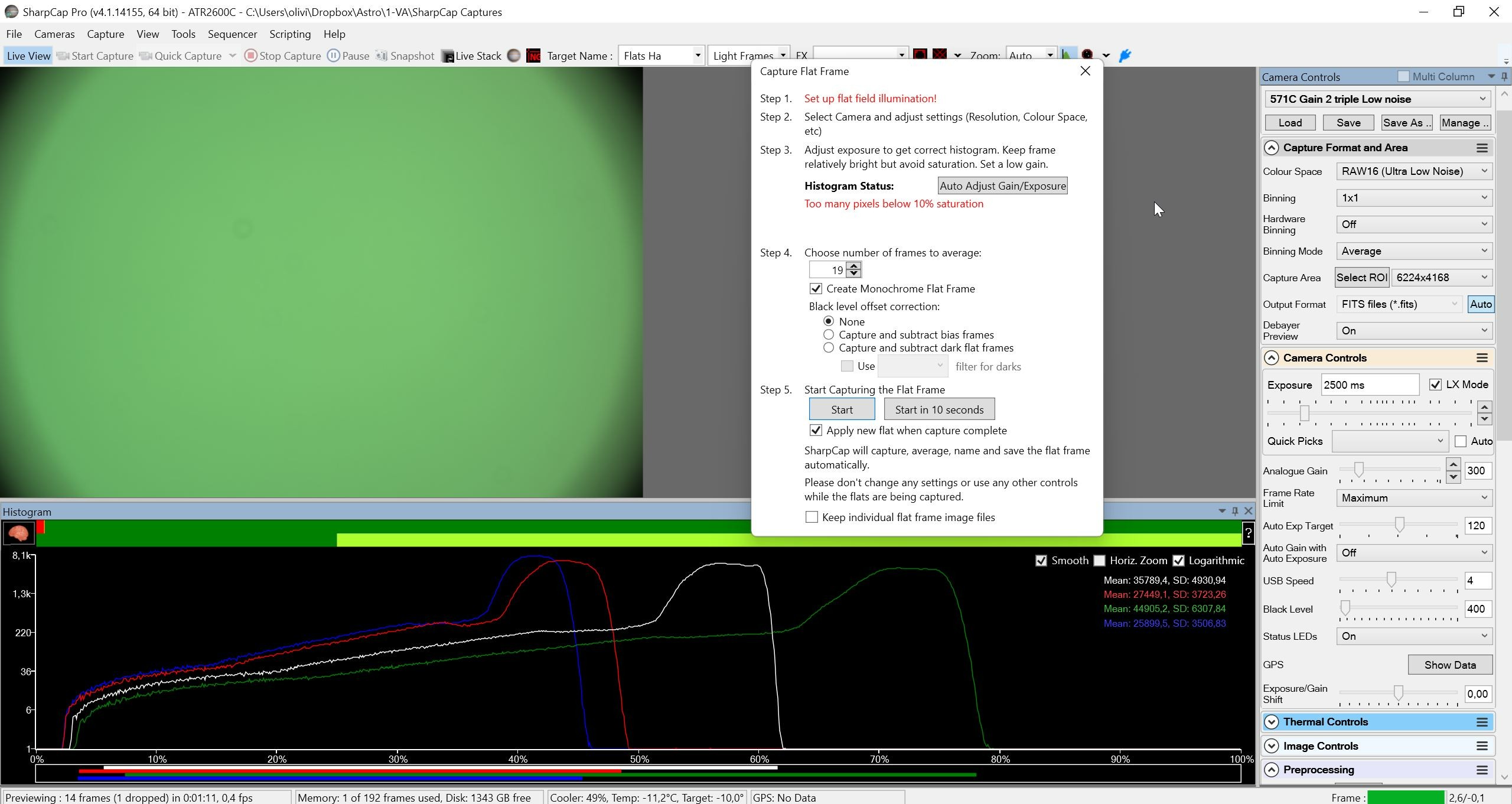Viewport: 1512px width, 804px height.
Task: Open the Capture Format and Area hamburger menu
Action: [x=1482, y=148]
